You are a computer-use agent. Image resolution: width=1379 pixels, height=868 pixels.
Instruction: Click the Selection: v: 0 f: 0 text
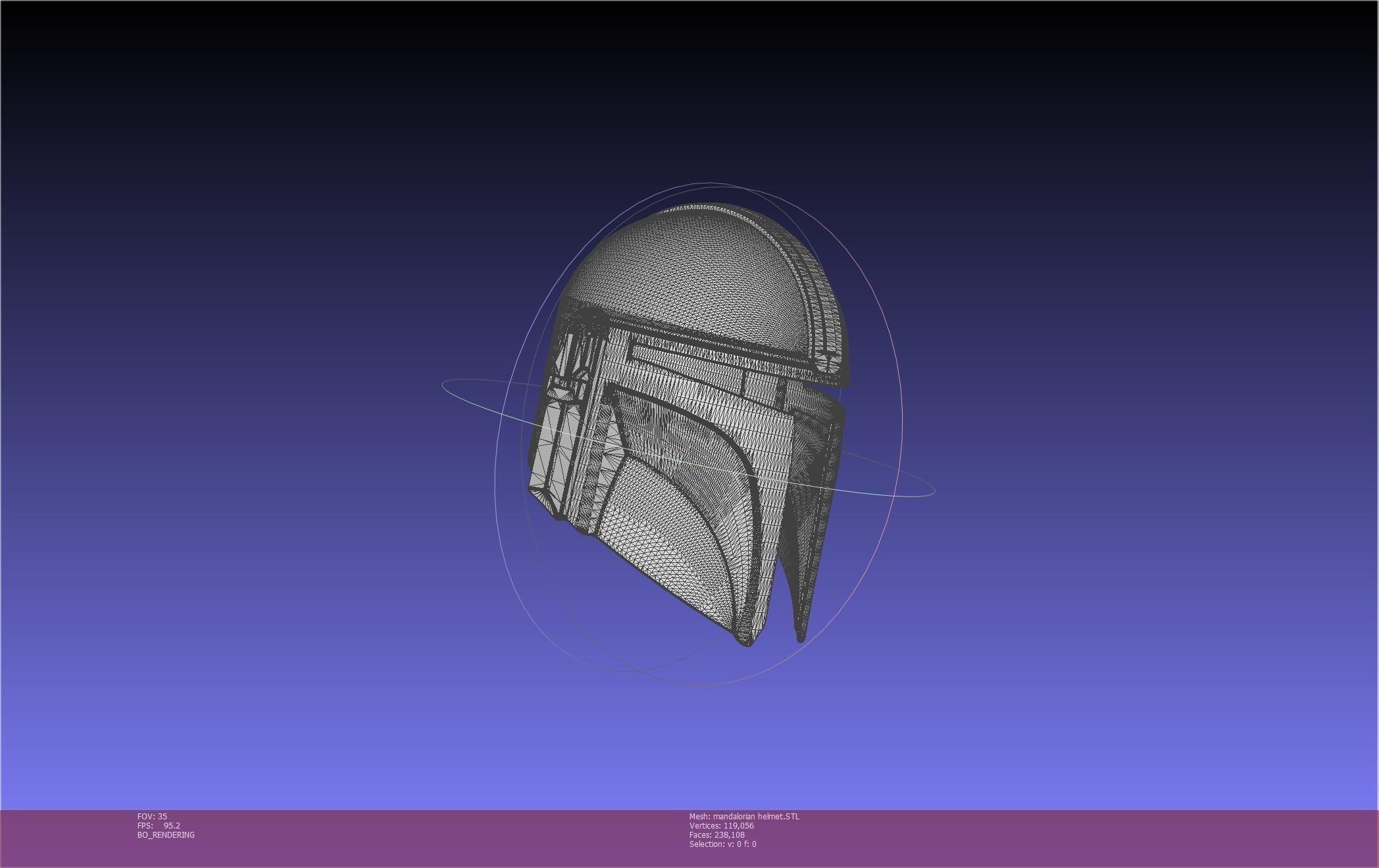723,844
